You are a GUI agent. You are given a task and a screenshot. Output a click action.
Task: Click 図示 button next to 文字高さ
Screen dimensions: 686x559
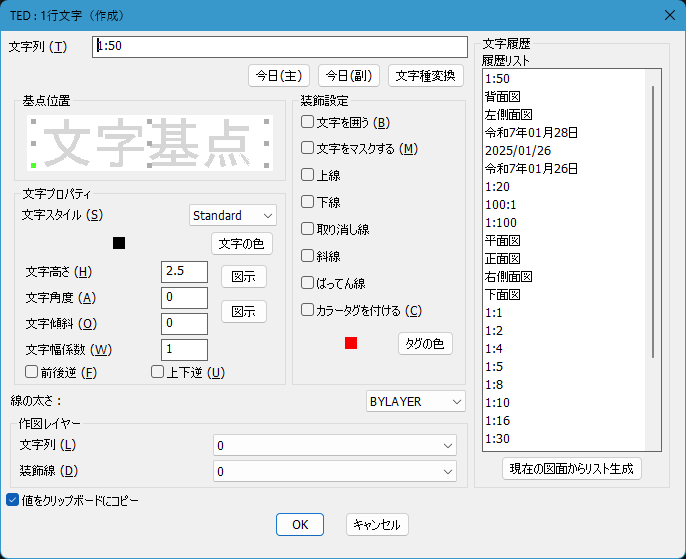[x=244, y=276]
